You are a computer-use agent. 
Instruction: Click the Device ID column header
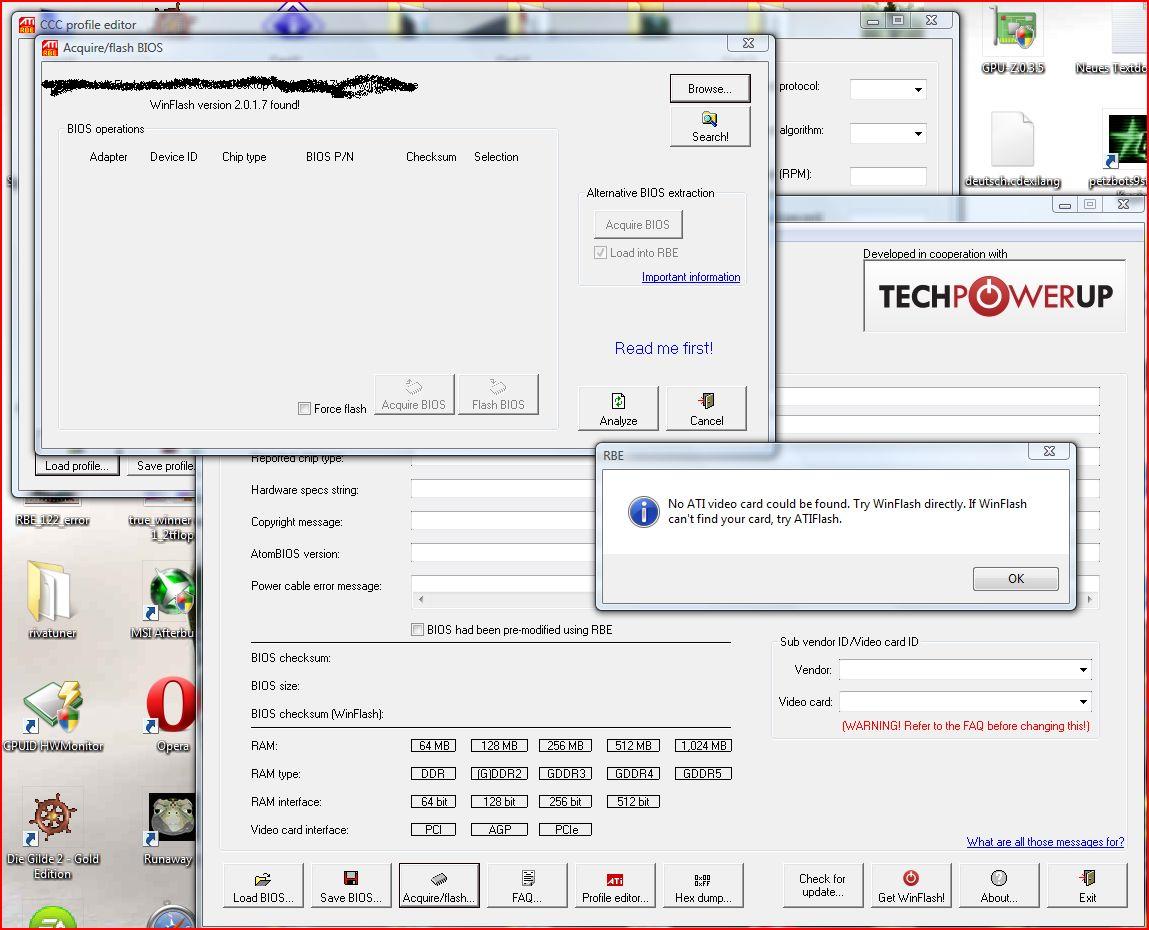tap(174, 157)
